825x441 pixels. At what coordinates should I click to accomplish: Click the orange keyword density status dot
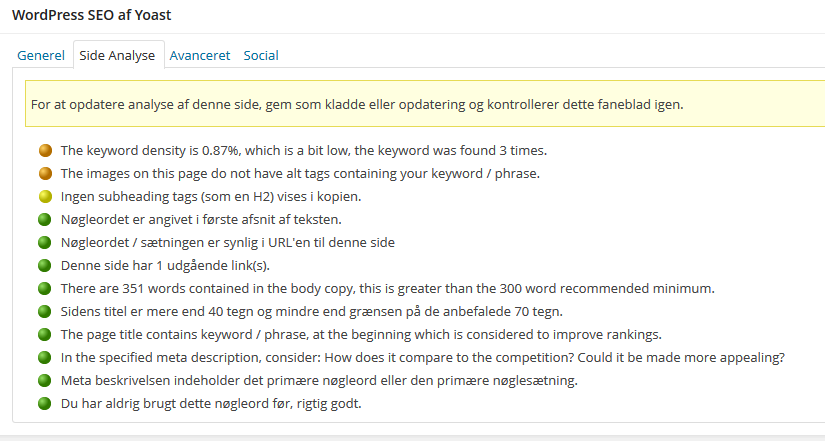pos(45,151)
